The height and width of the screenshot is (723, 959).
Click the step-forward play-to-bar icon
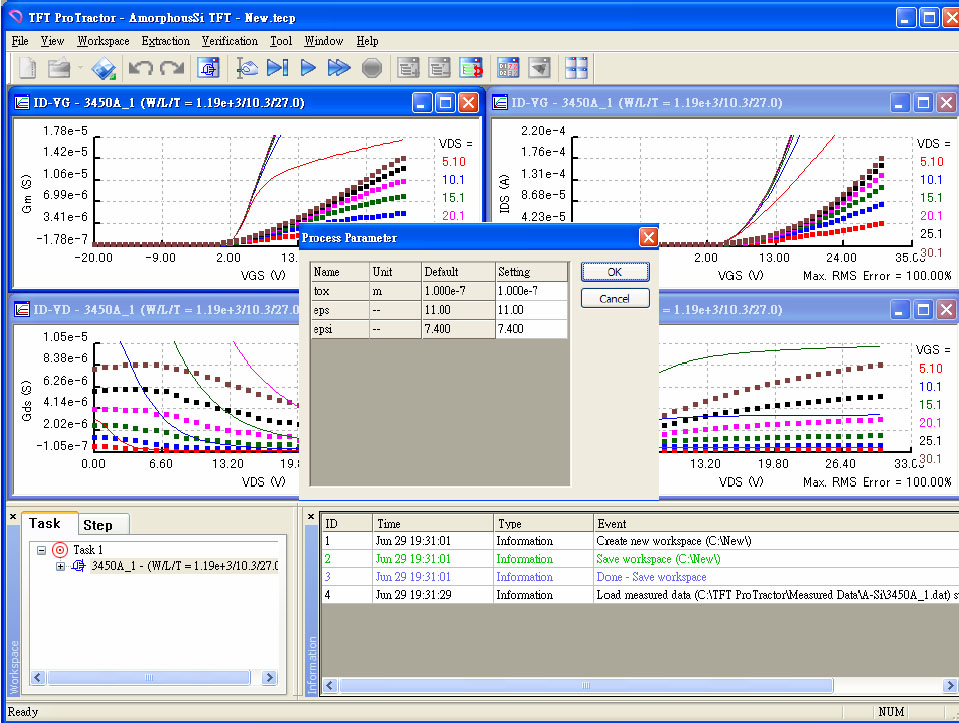(278, 68)
